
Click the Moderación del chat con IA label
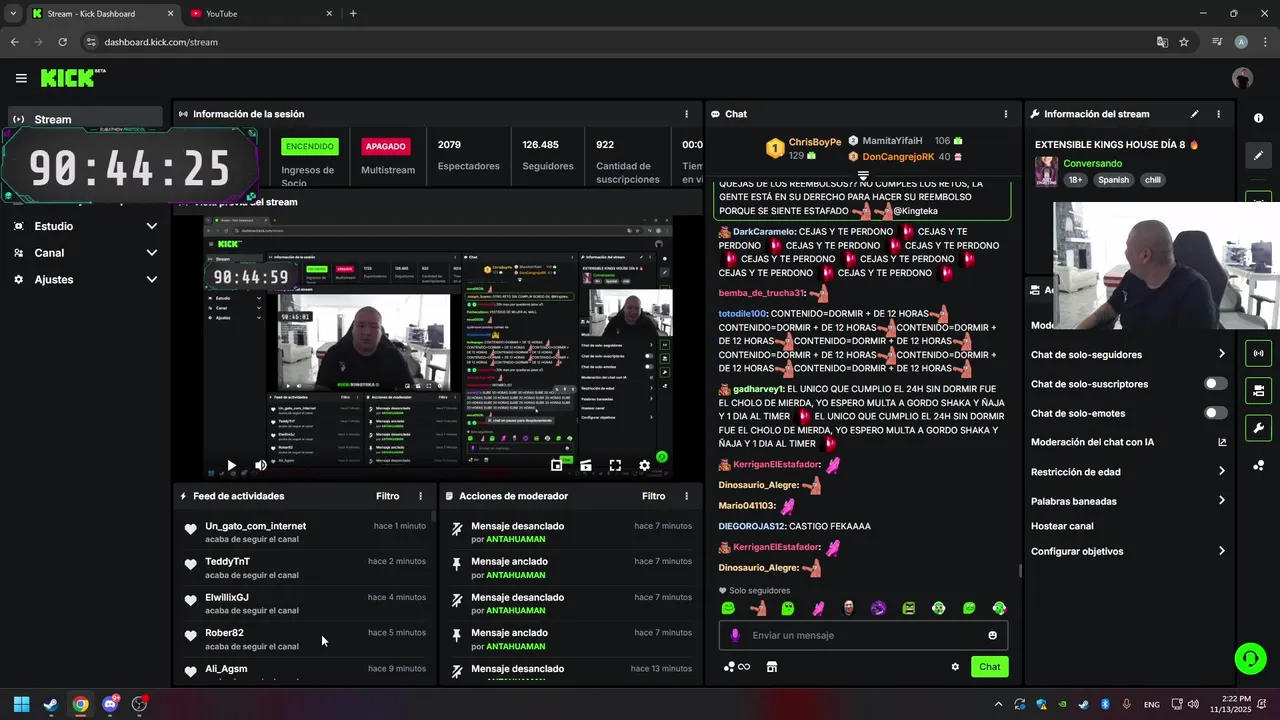1092,442
